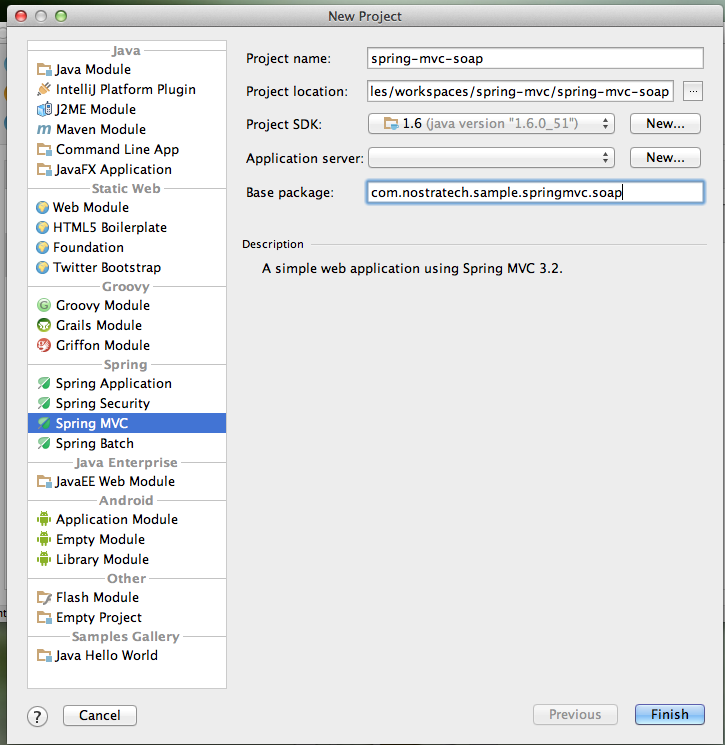
Task: Click New button next to Application server
Action: coord(665,158)
